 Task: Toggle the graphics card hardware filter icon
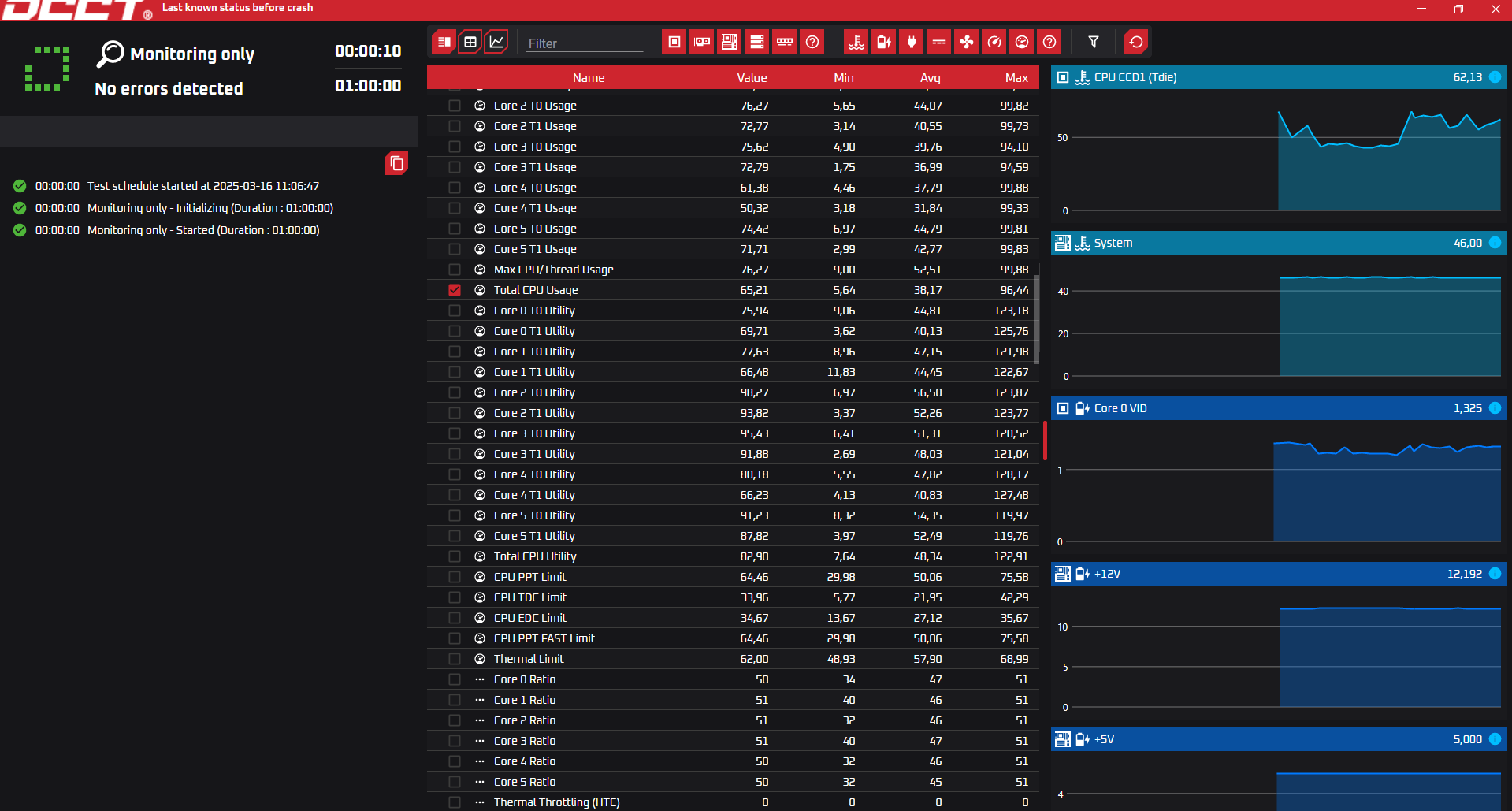point(702,42)
